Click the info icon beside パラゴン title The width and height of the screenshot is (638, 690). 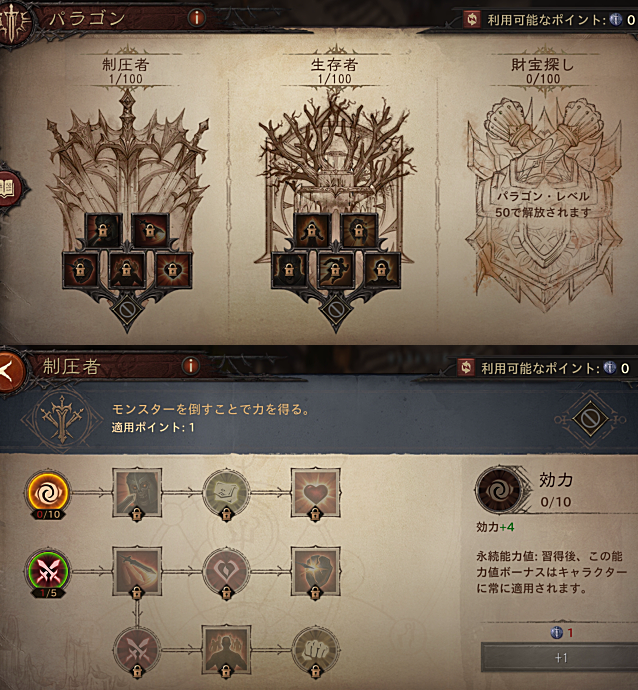(197, 18)
